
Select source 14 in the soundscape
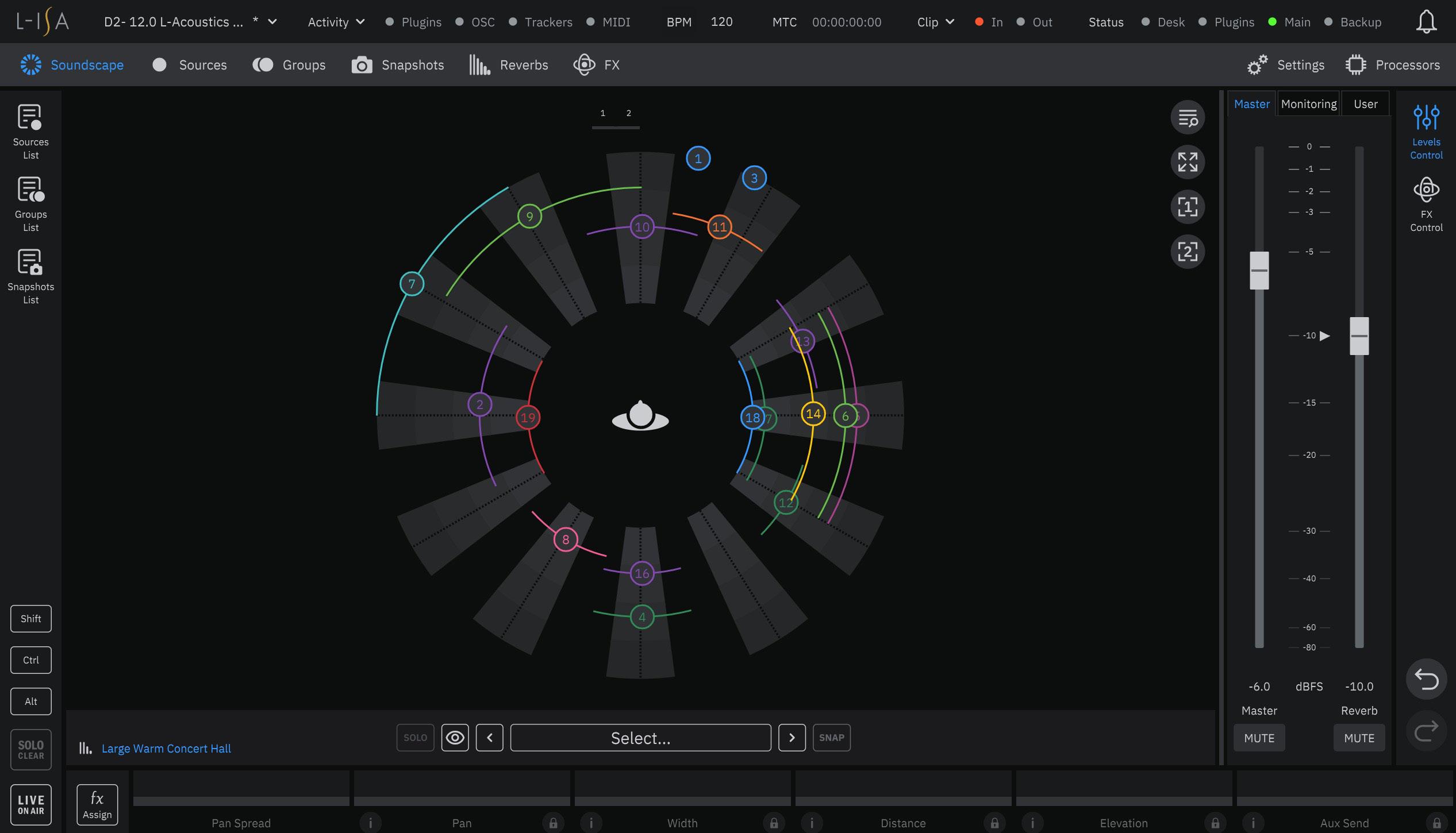pyautogui.click(x=813, y=414)
